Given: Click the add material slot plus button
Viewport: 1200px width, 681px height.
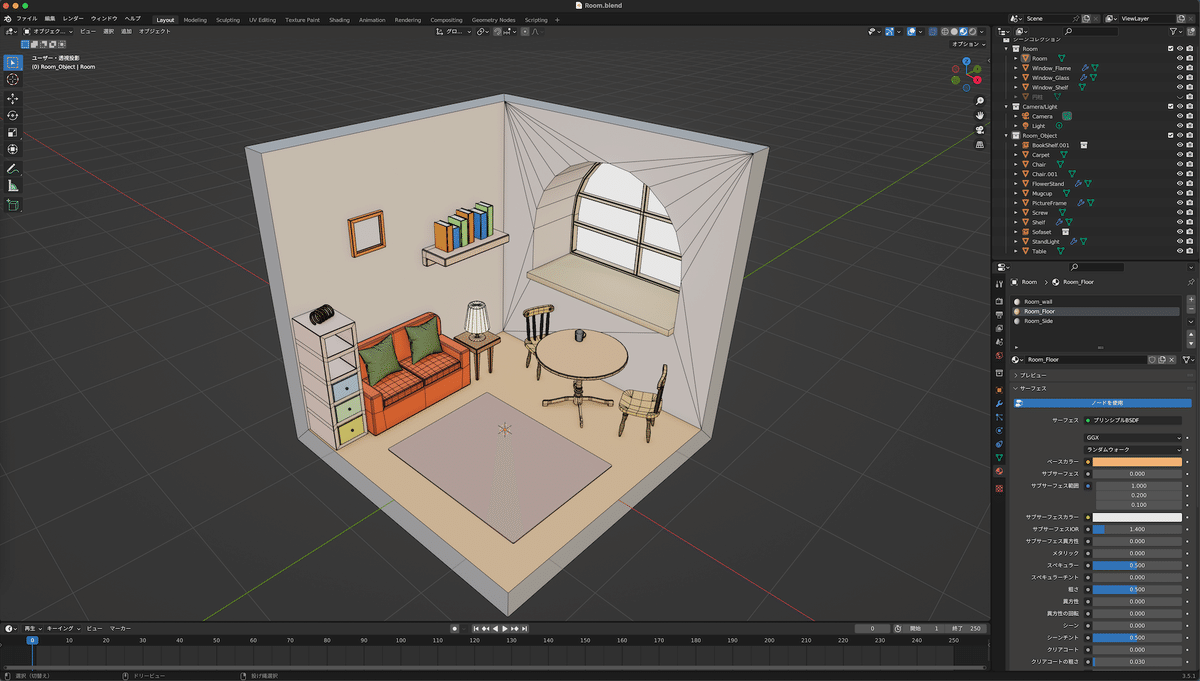Looking at the screenshot, I should click(x=1190, y=300).
